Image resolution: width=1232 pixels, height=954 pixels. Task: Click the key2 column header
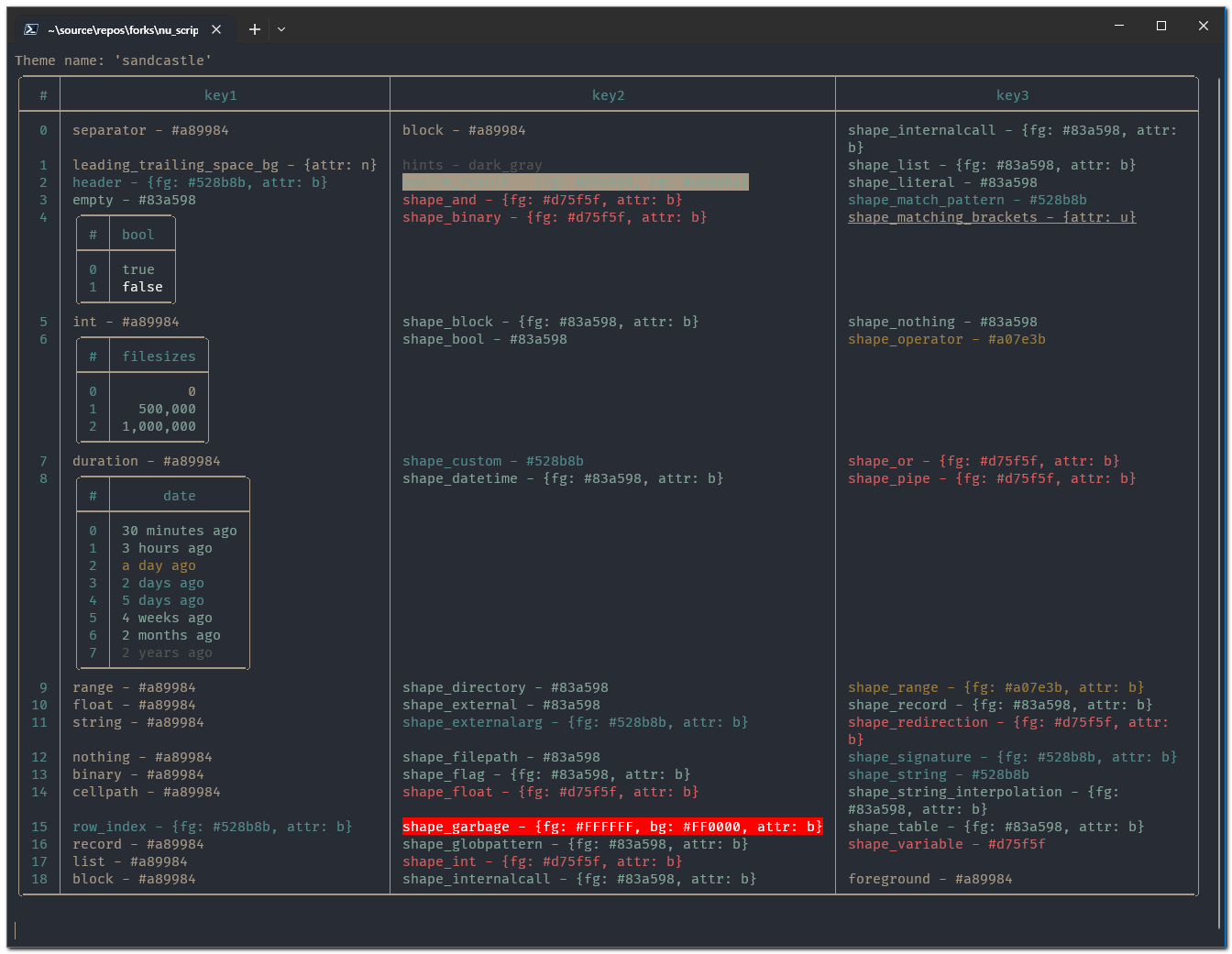609,95
